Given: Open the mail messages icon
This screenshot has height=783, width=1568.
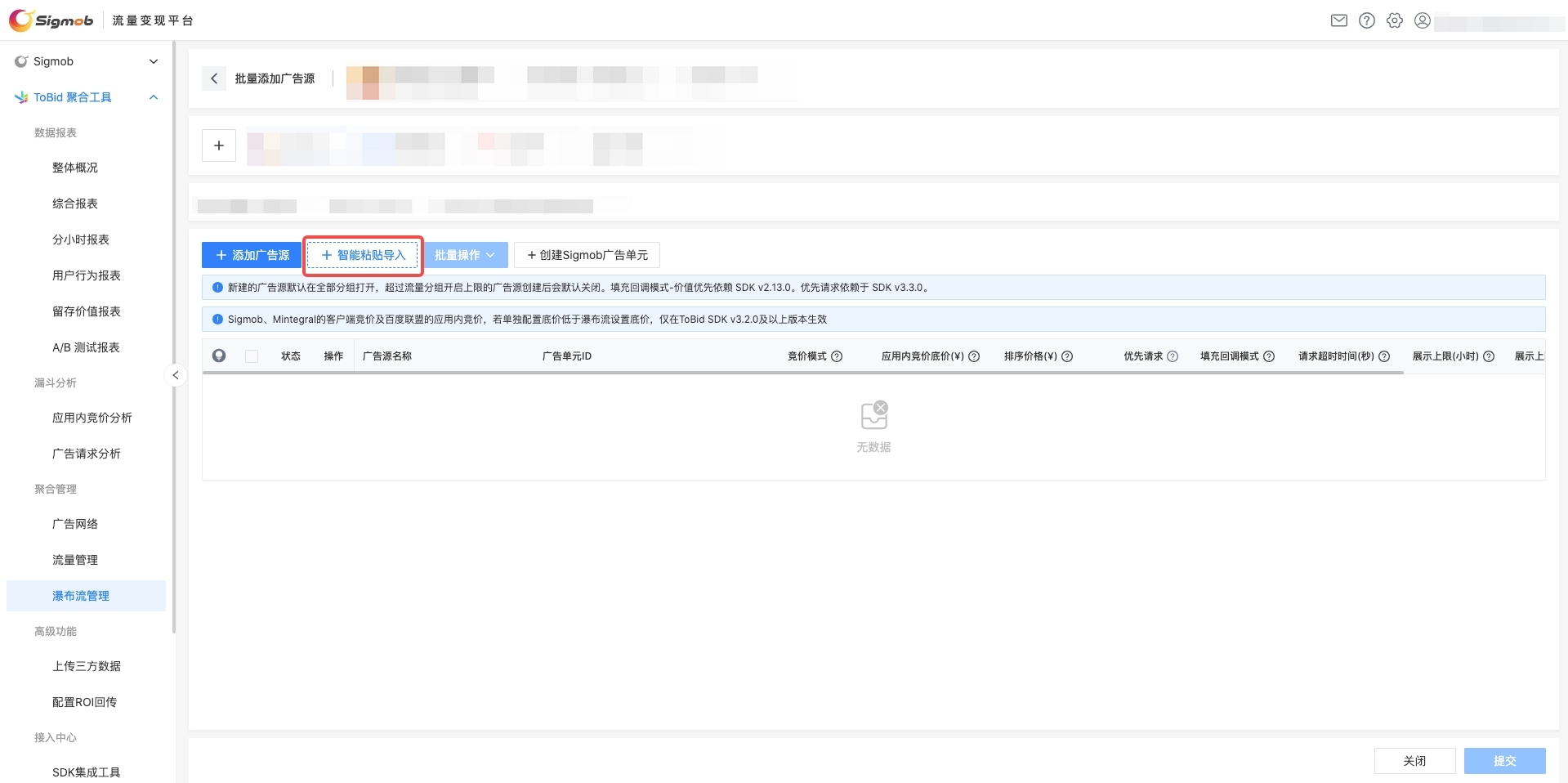Looking at the screenshot, I should (x=1338, y=20).
